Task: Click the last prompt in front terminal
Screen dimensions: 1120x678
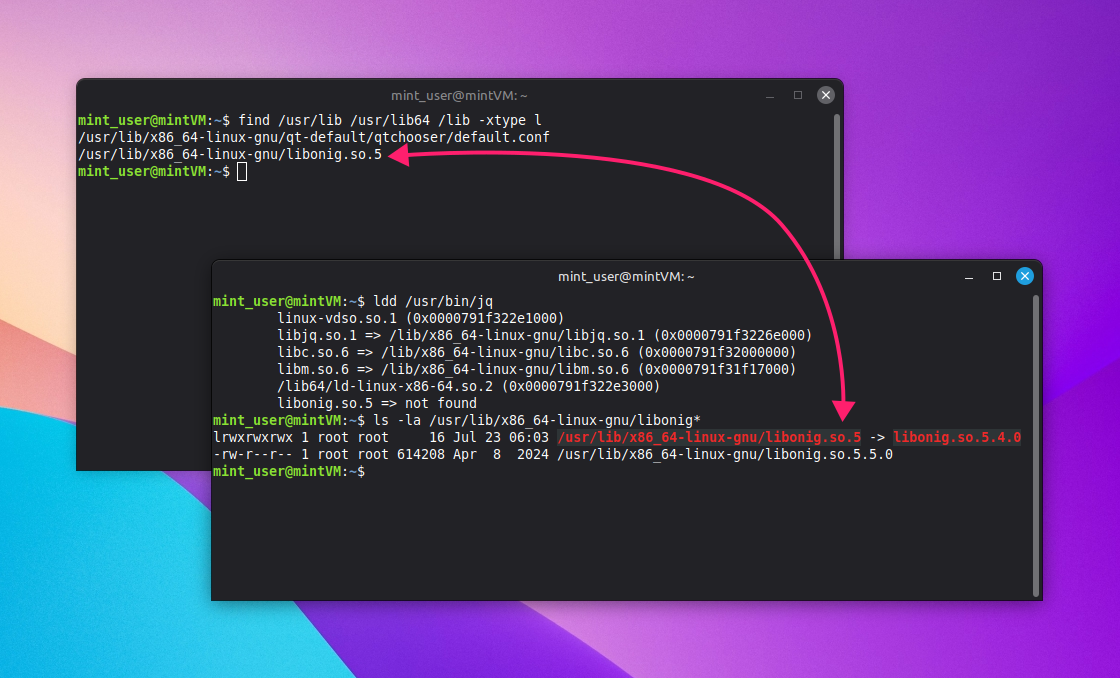Action: [289, 472]
